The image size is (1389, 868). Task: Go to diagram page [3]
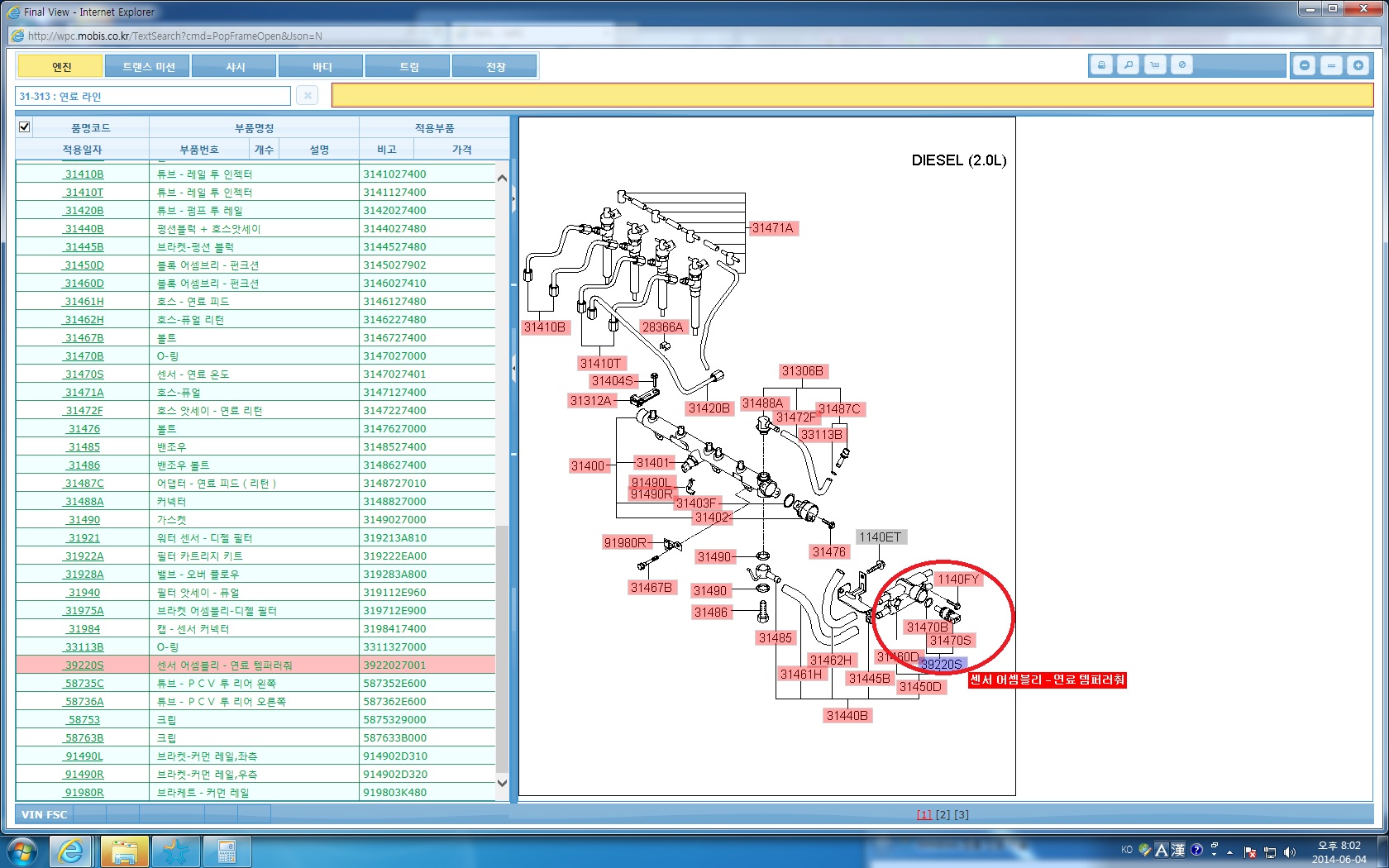pos(962,814)
